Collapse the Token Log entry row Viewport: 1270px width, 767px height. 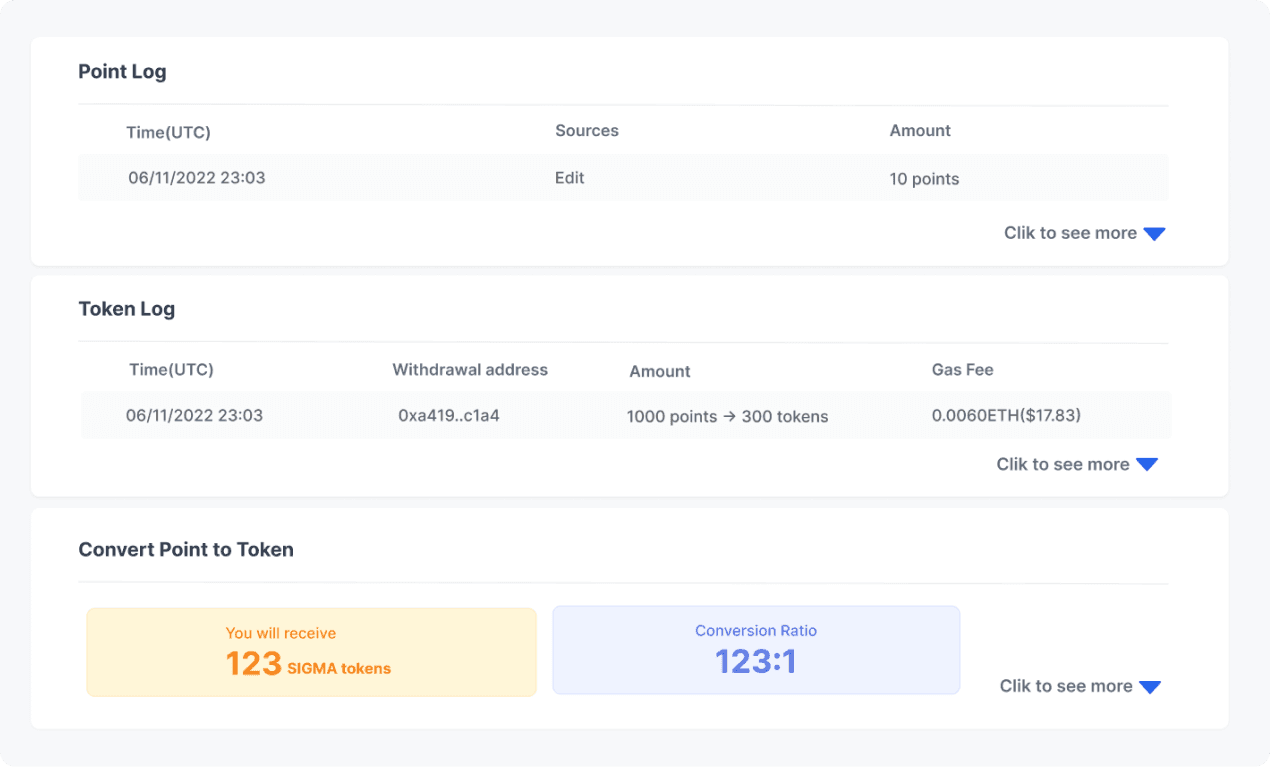pyautogui.click(x=623, y=415)
